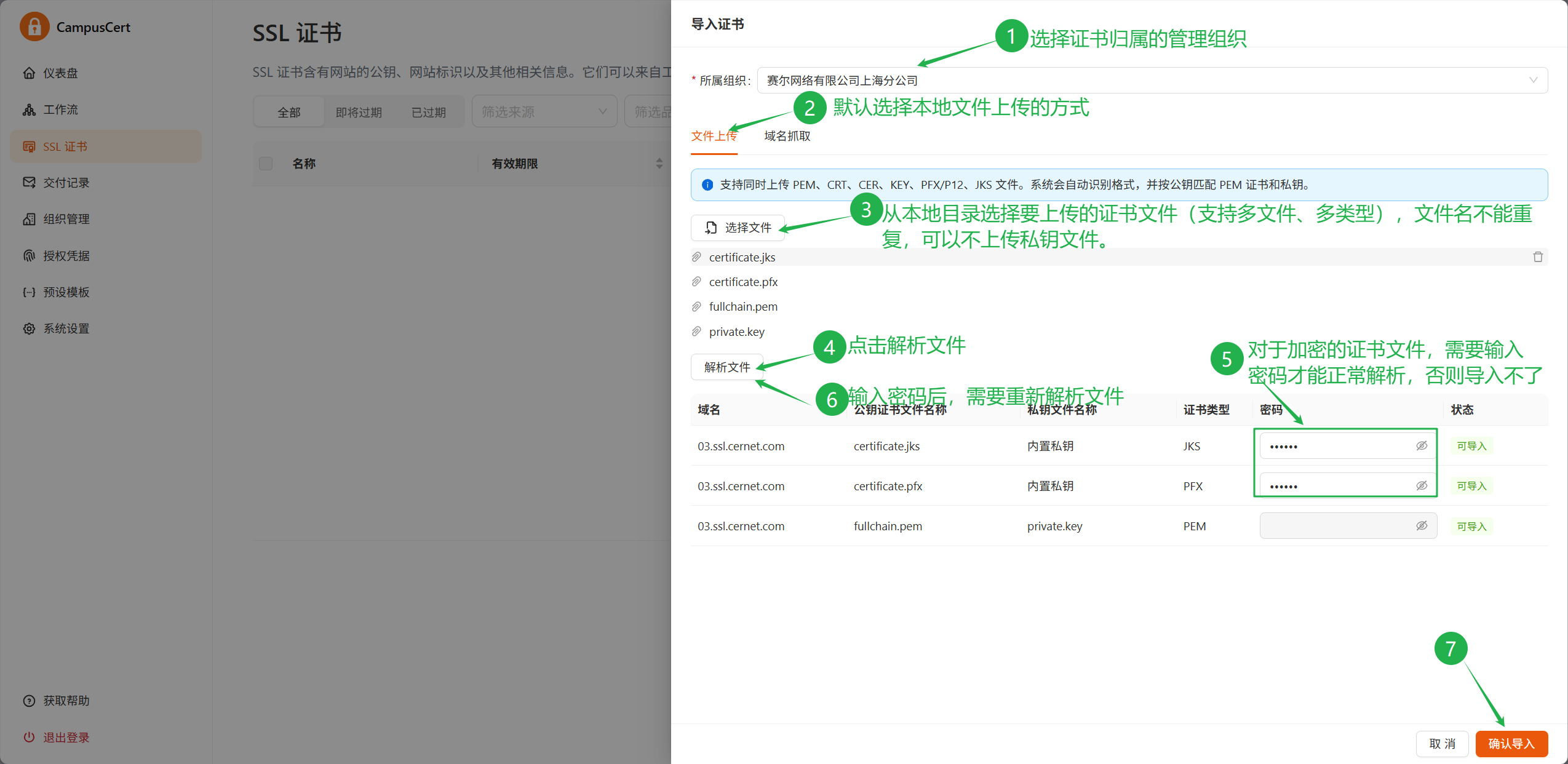Click 03.ssl.cernet.com in the JKS row
1568x764 pixels.
[741, 446]
